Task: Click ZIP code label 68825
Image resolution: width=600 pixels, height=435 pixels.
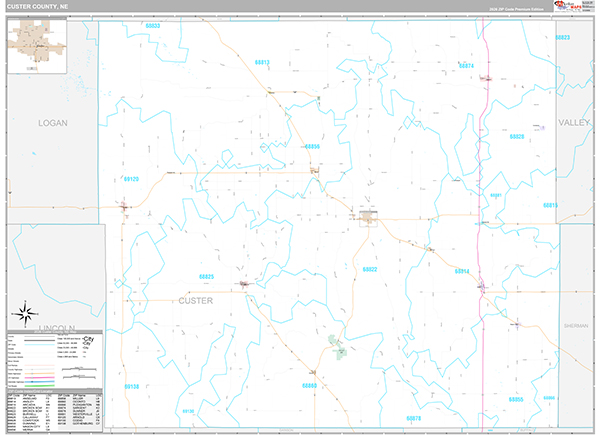Action: pyautogui.click(x=206, y=277)
